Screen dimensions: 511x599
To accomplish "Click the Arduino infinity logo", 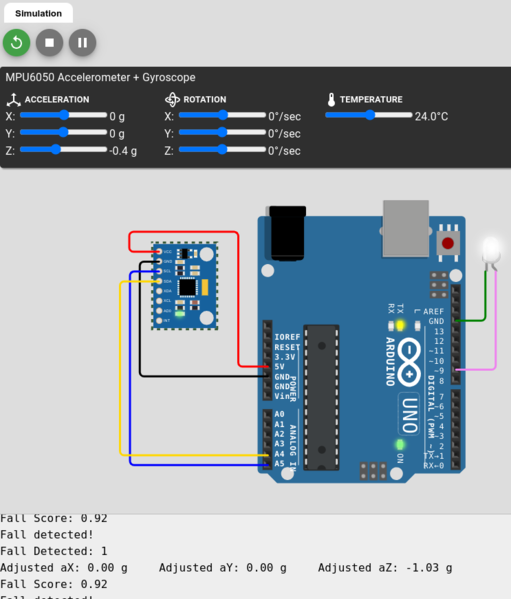I will coord(409,362).
